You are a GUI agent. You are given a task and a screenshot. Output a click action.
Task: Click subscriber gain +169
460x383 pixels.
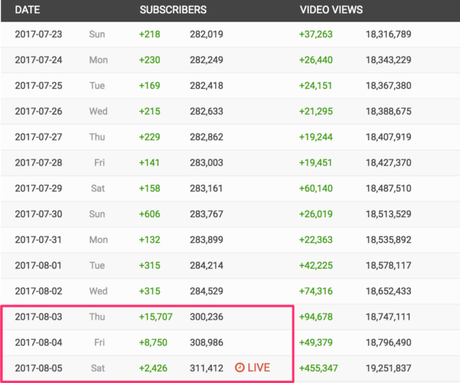point(150,85)
